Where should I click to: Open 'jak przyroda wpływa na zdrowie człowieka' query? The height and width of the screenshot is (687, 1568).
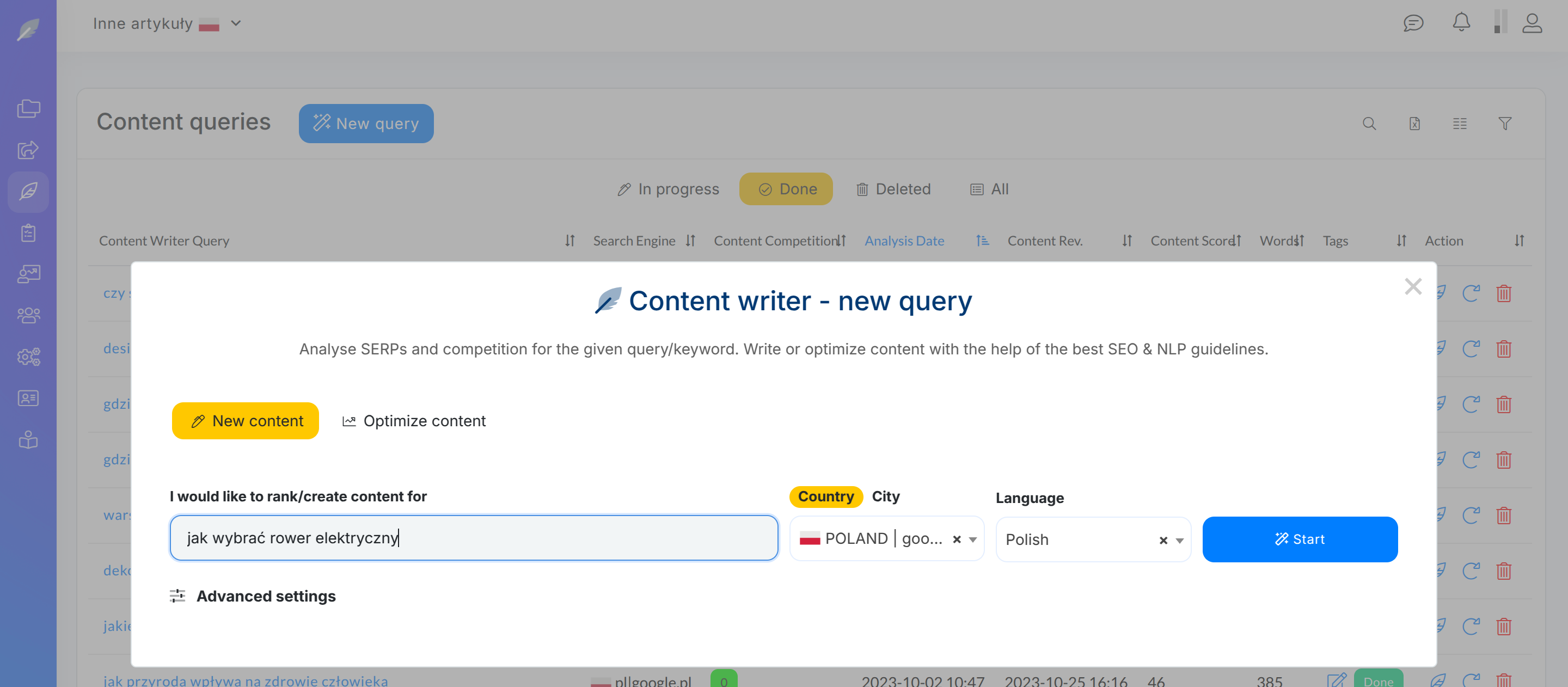point(246,680)
